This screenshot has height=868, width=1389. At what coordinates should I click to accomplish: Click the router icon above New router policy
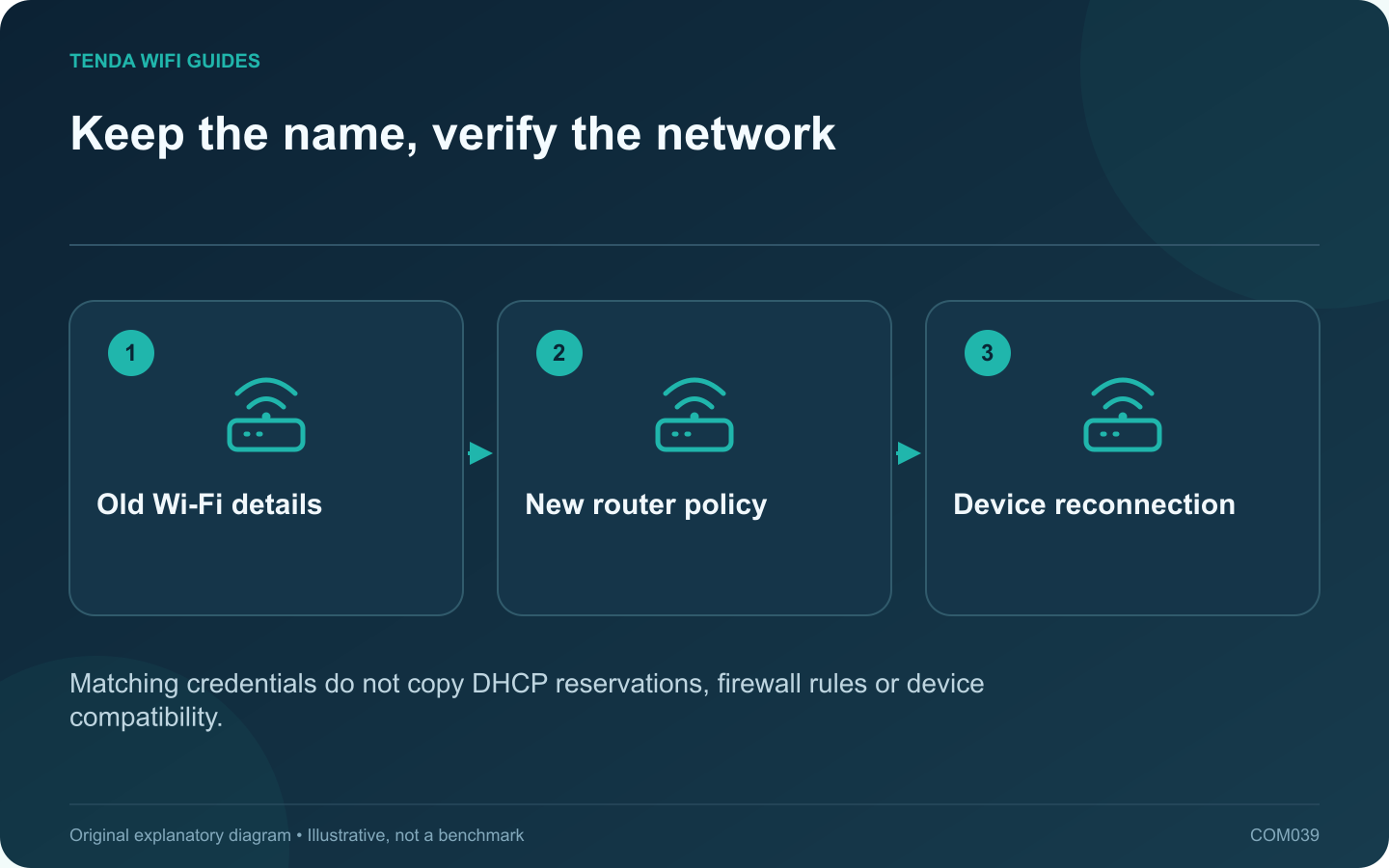pyautogui.click(x=694, y=415)
